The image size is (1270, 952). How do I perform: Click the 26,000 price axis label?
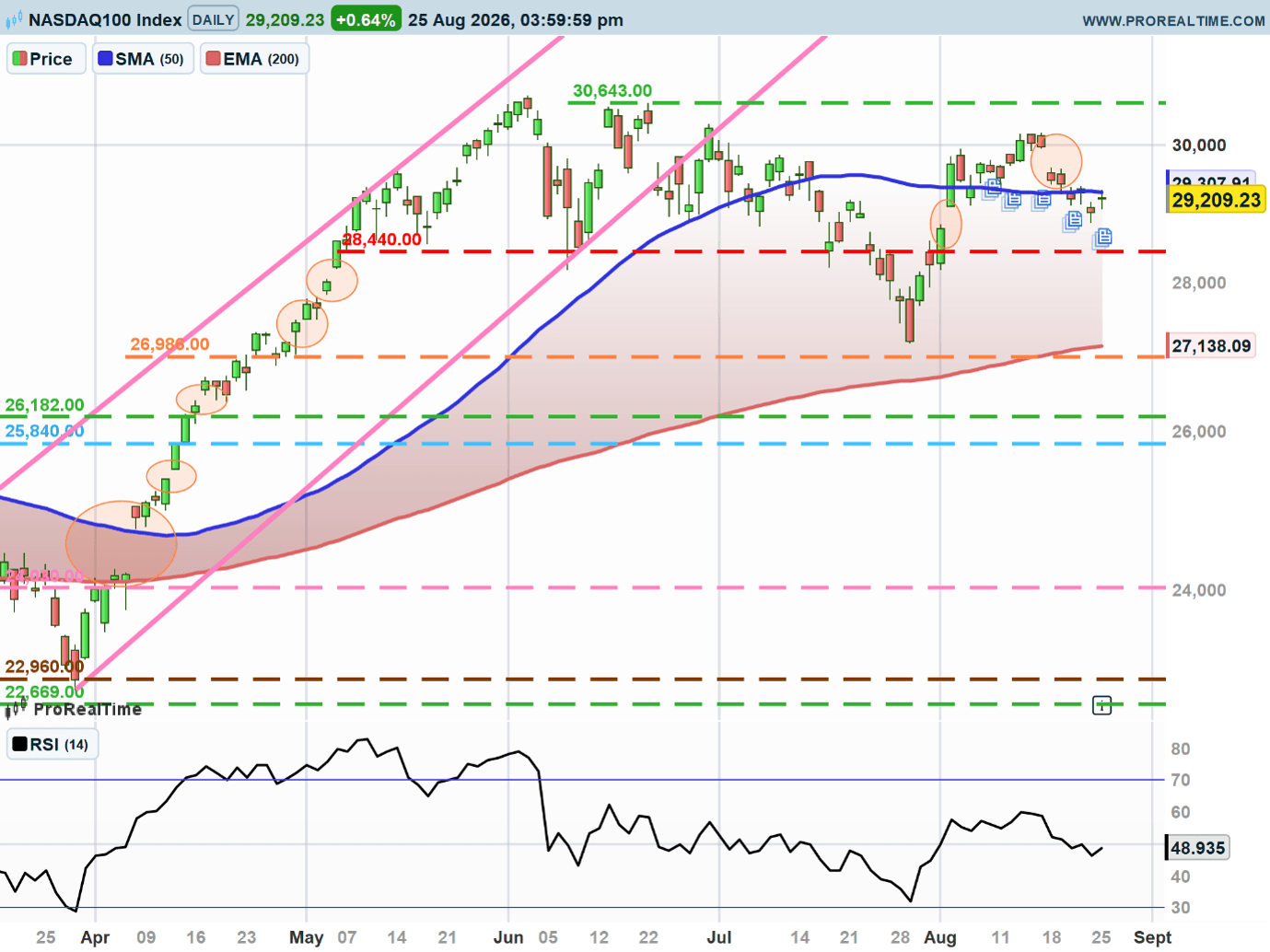(1199, 431)
